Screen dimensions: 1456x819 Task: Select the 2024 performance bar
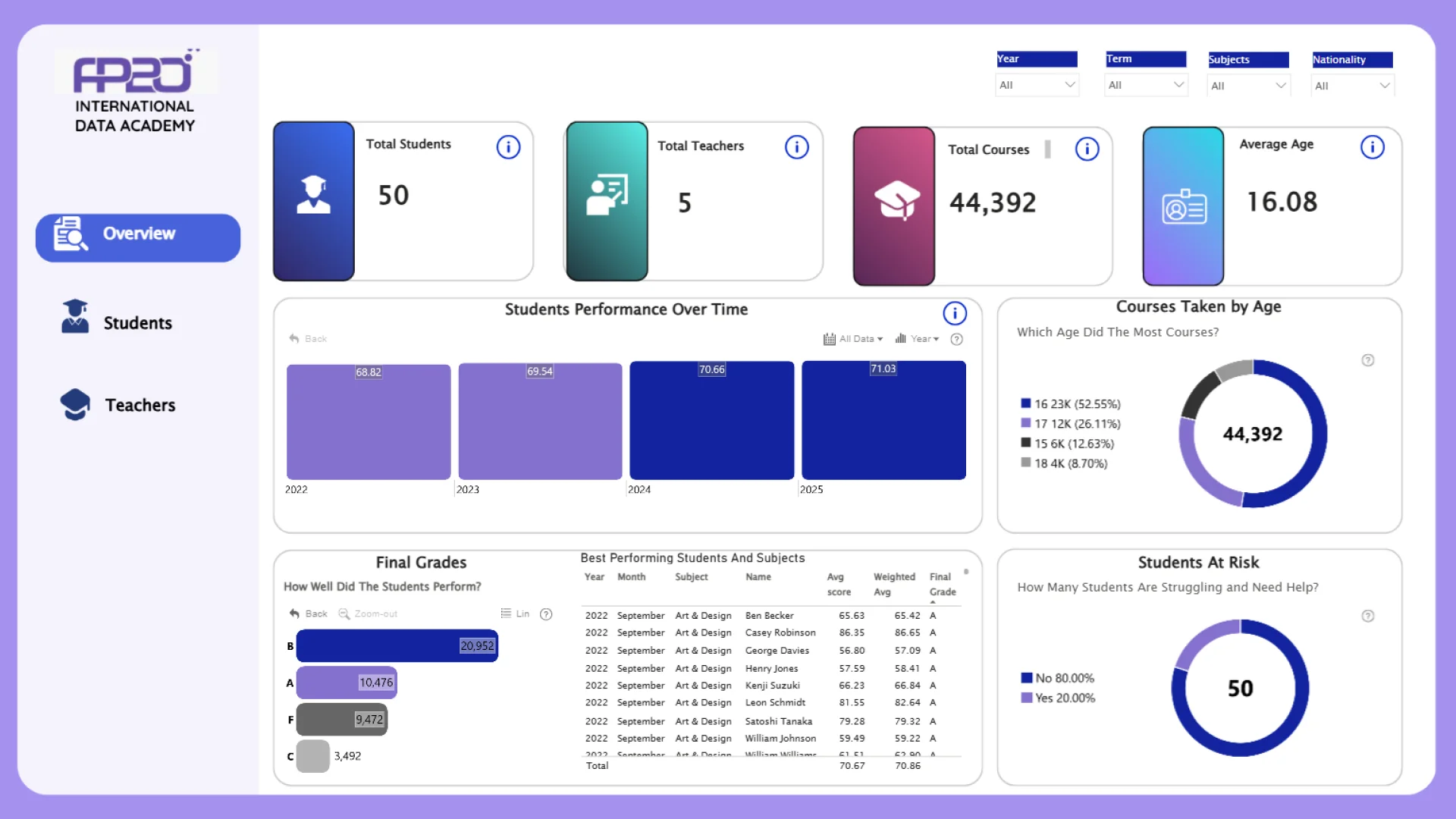coord(711,422)
